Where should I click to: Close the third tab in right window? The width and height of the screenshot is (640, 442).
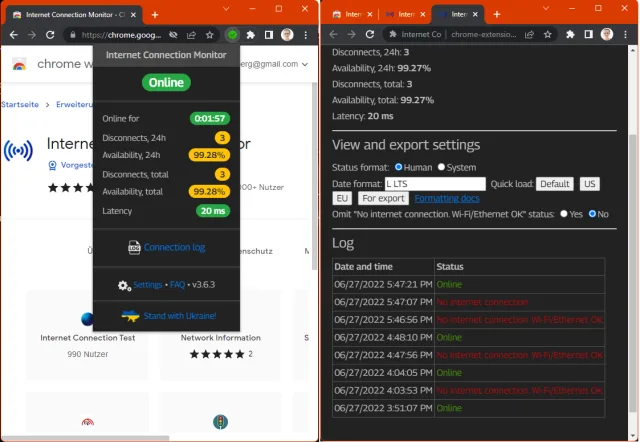pos(476,14)
